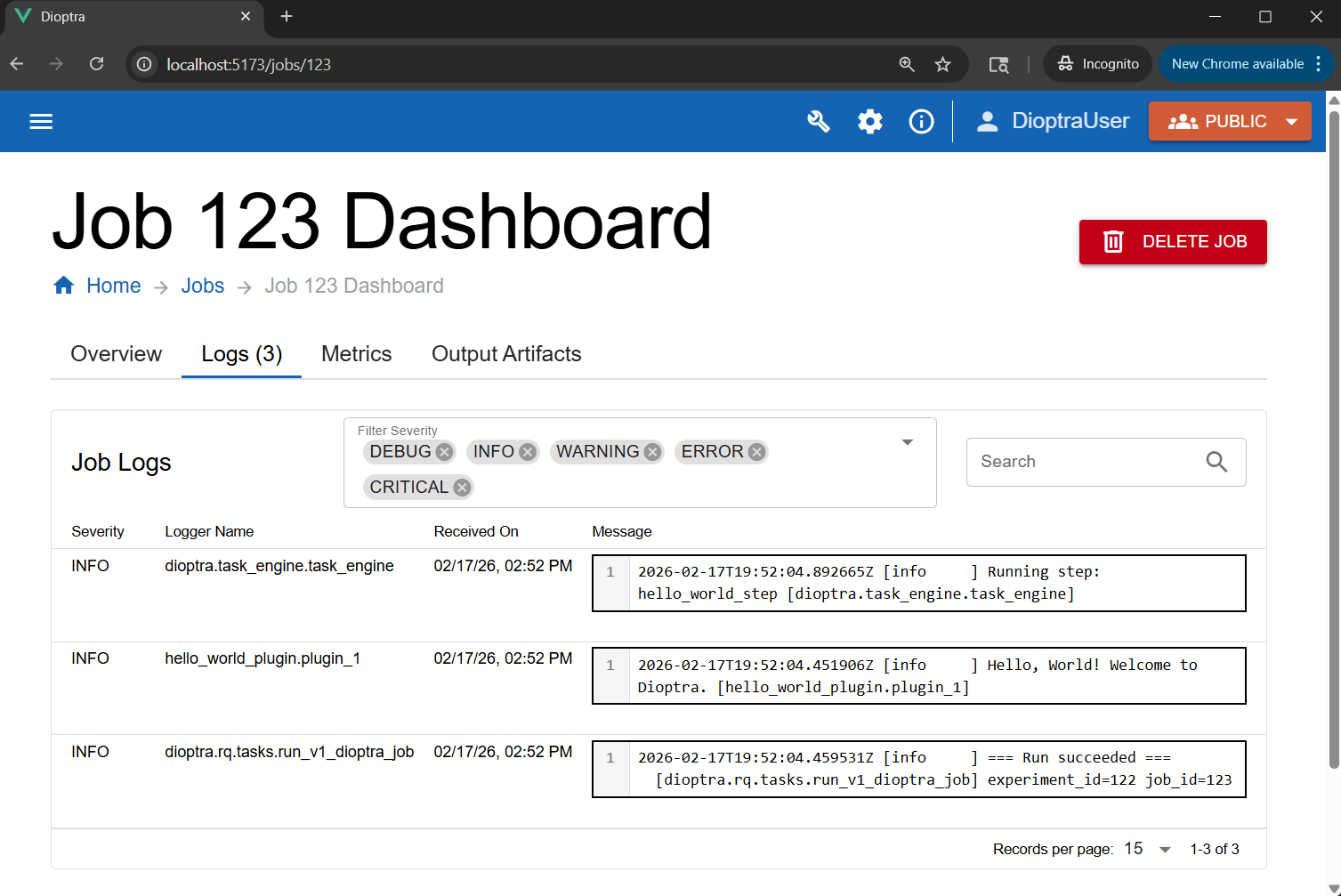Click the group icon on the PUBLIC button
The image size is (1341, 896).
point(1183,121)
